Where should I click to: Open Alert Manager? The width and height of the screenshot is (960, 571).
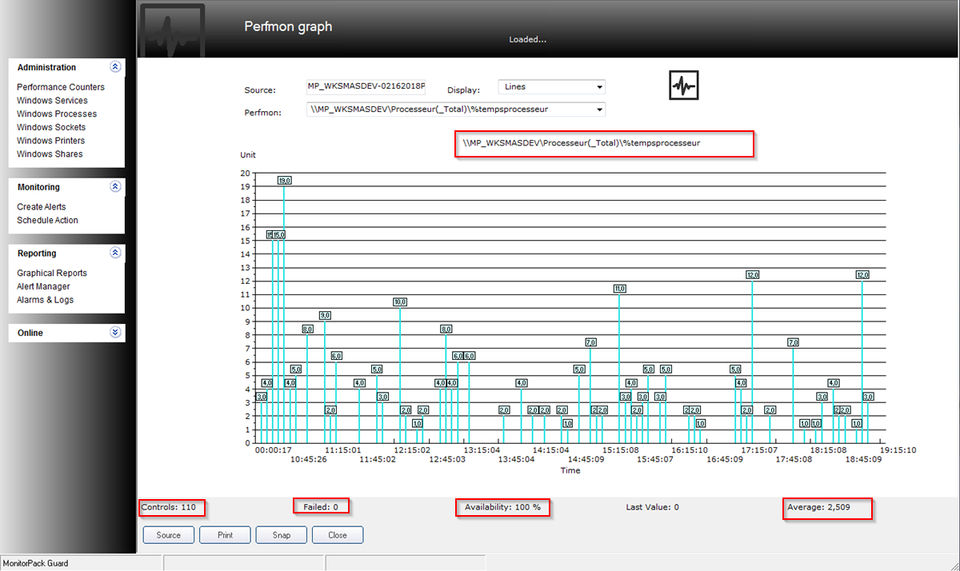tap(43, 286)
